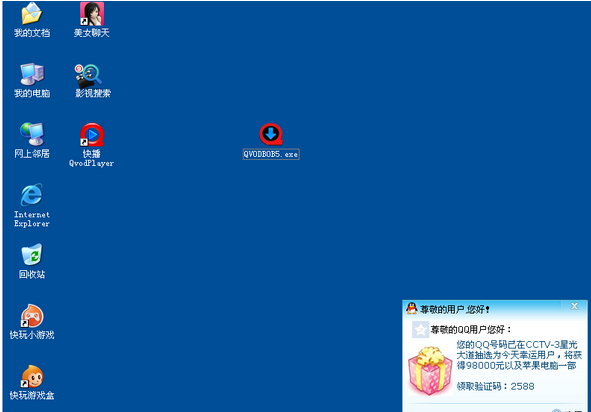Select the 快玩游戏盒 monkey icon
The image size is (591, 412).
[x=32, y=376]
